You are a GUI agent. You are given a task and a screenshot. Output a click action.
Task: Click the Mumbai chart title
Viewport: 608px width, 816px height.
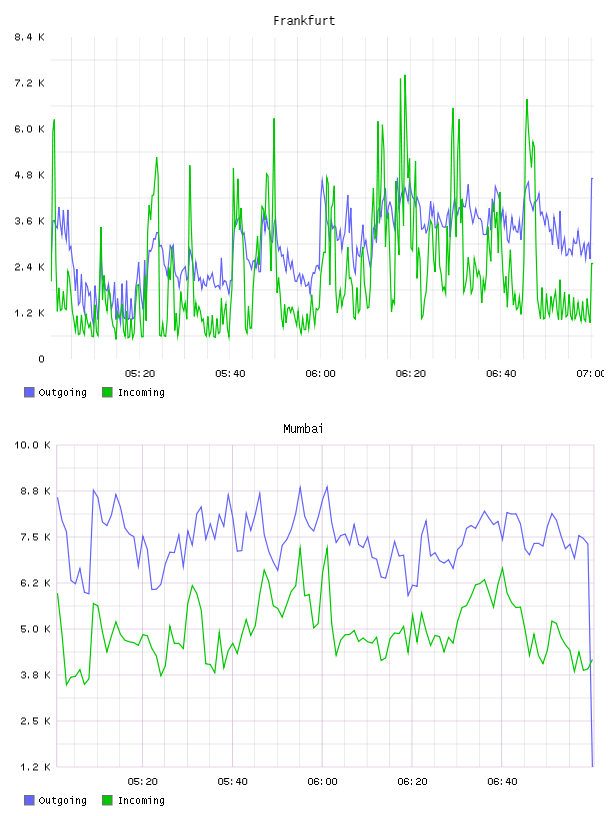coord(303,429)
